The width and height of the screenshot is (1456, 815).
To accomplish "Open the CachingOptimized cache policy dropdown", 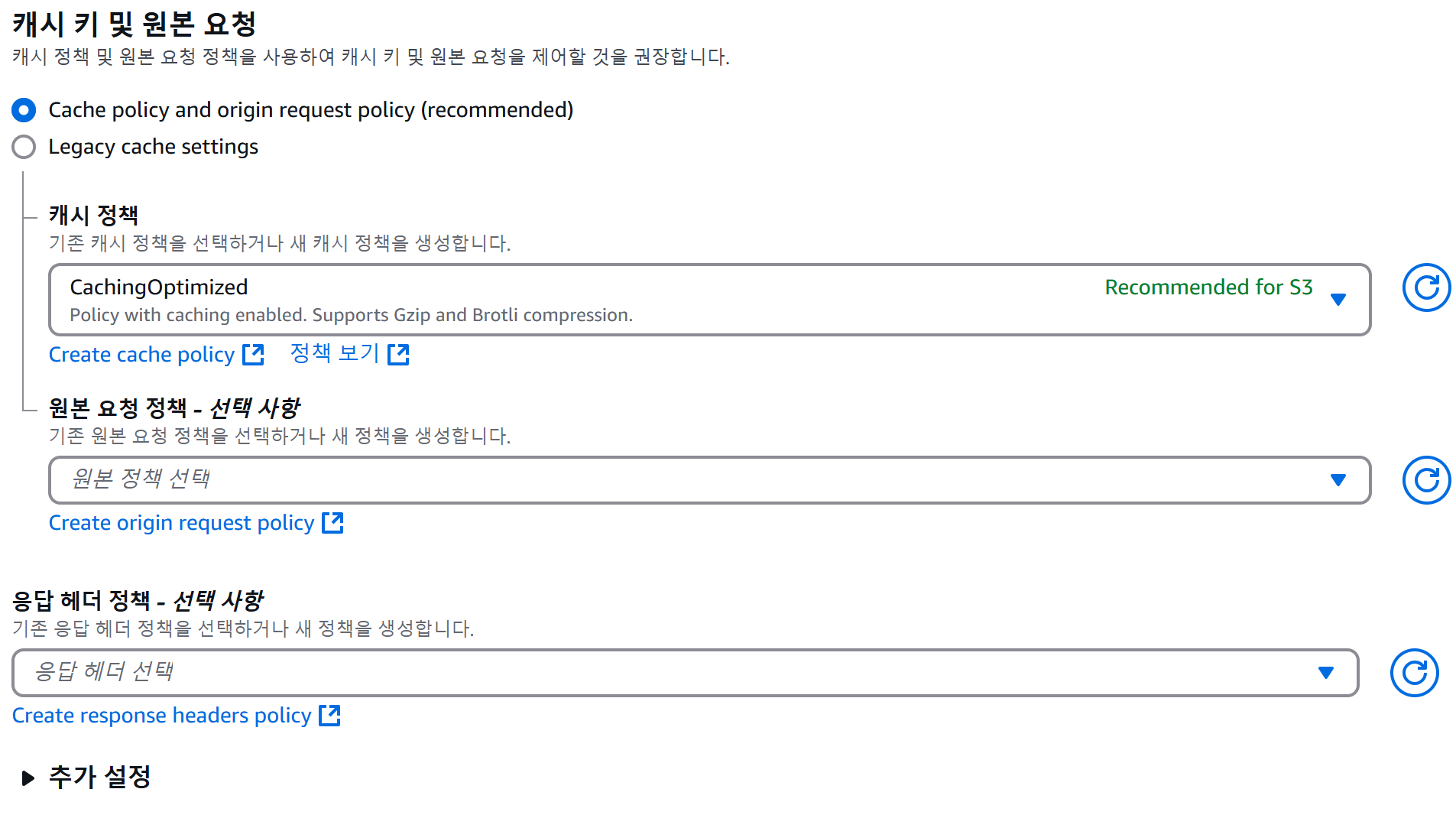I will 688,300.
